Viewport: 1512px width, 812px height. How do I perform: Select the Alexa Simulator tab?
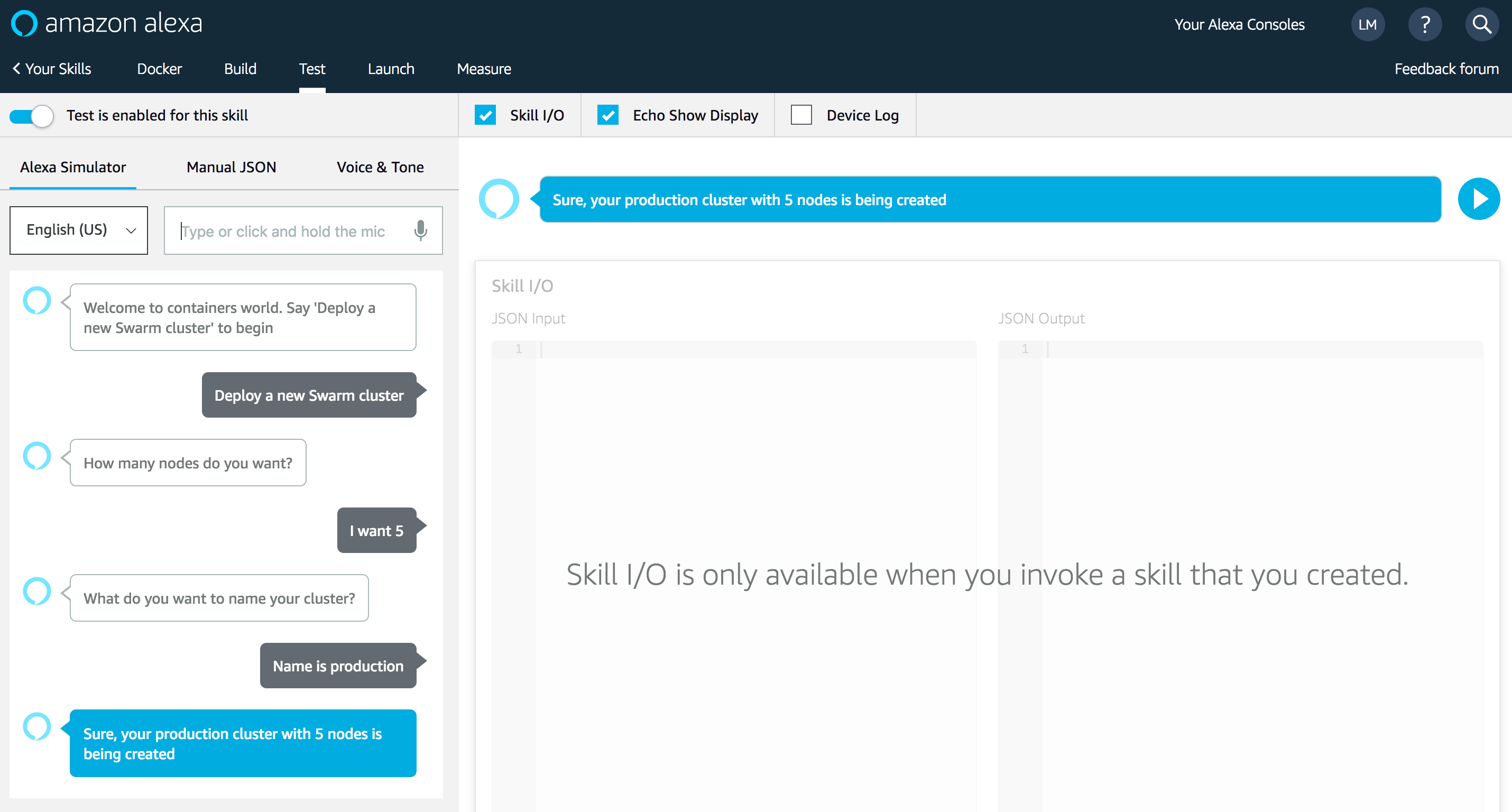[73, 168]
